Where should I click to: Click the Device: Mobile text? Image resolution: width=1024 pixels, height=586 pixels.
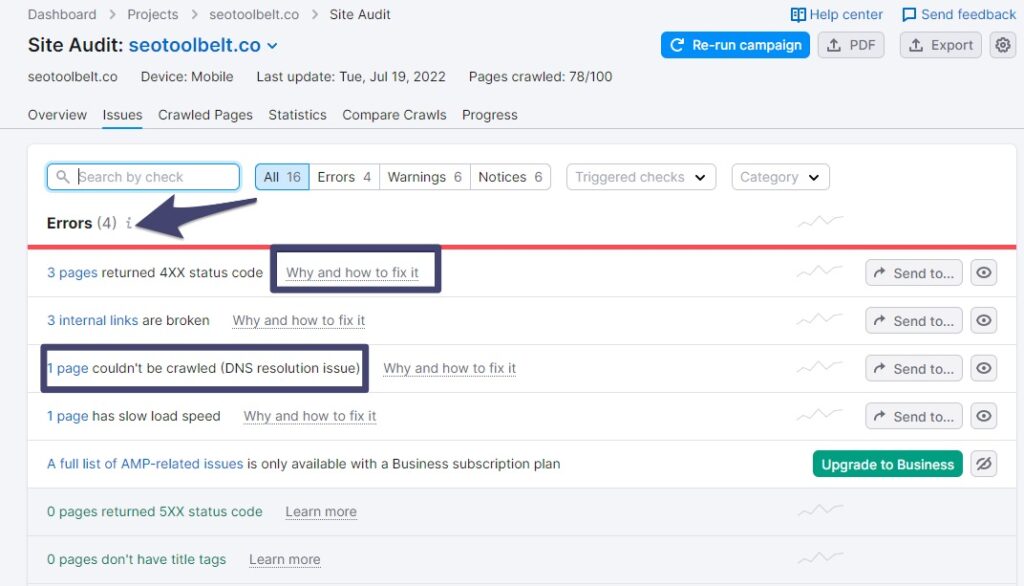[187, 76]
